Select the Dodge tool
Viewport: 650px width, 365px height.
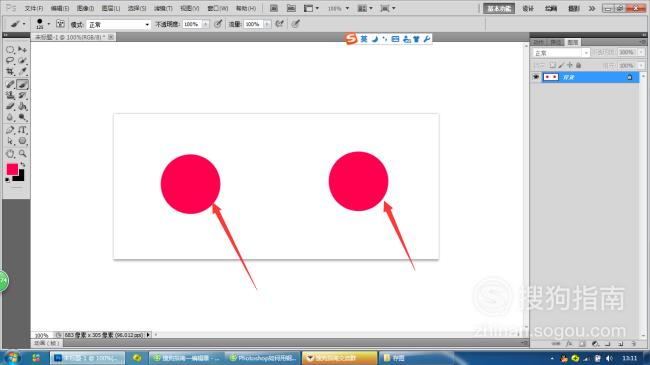22,117
